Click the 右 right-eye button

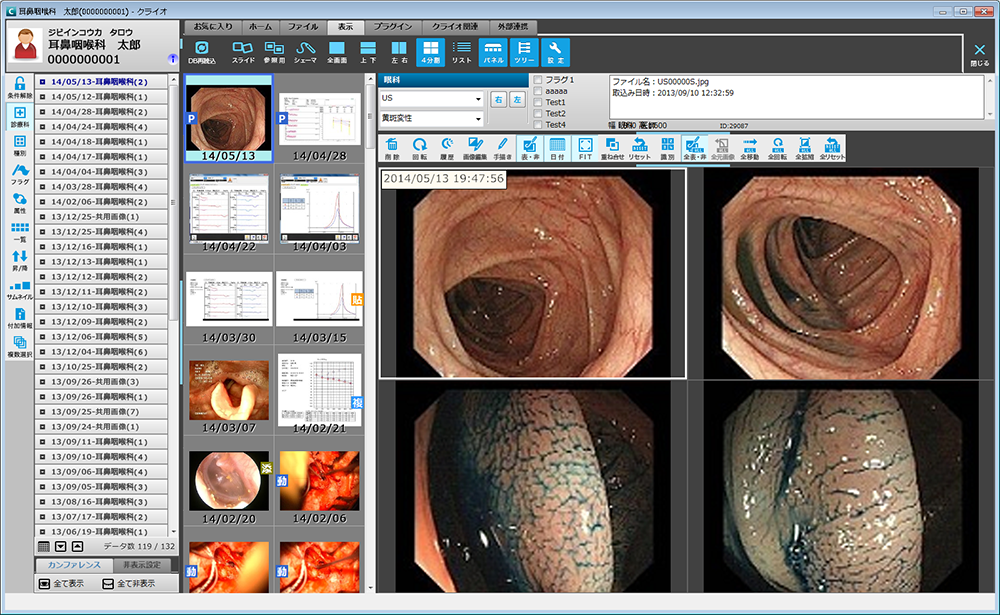click(x=498, y=100)
